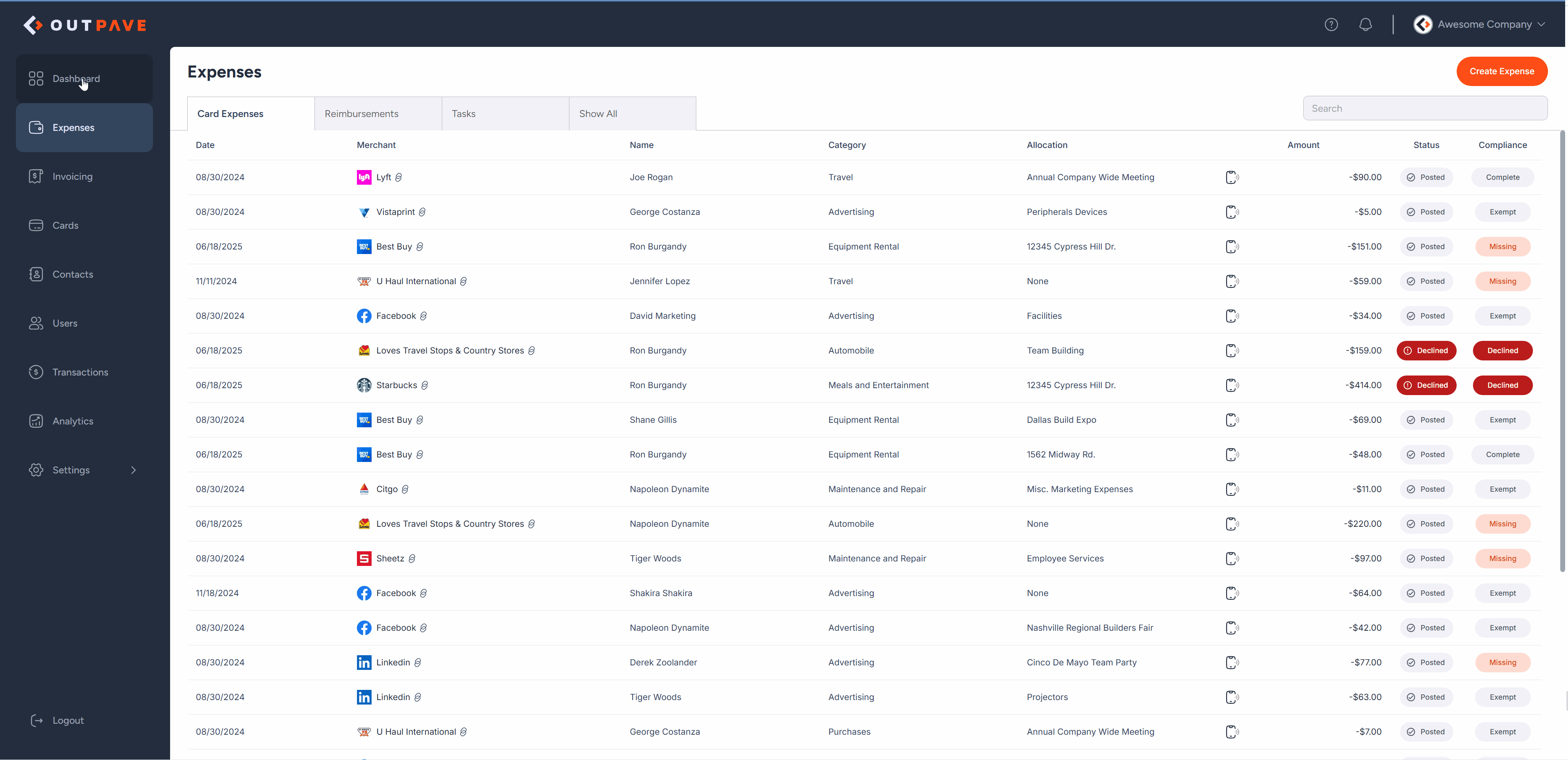This screenshot has height=760, width=1568.
Task: Click the link icon next to Lyft
Action: (399, 177)
